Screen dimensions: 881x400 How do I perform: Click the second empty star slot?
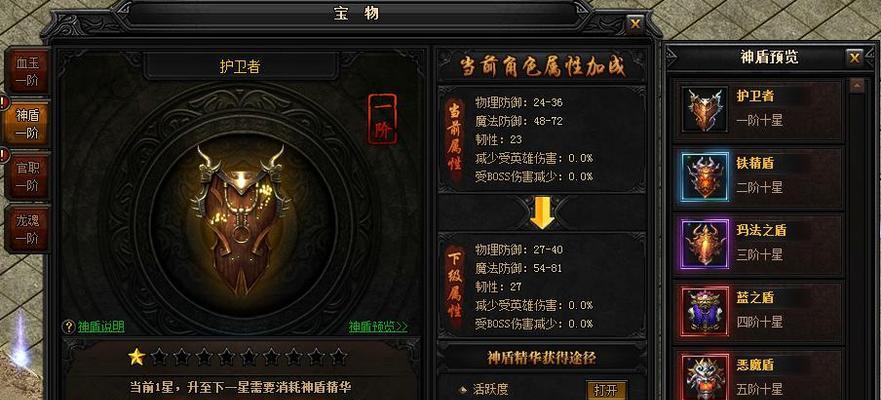coord(181,356)
